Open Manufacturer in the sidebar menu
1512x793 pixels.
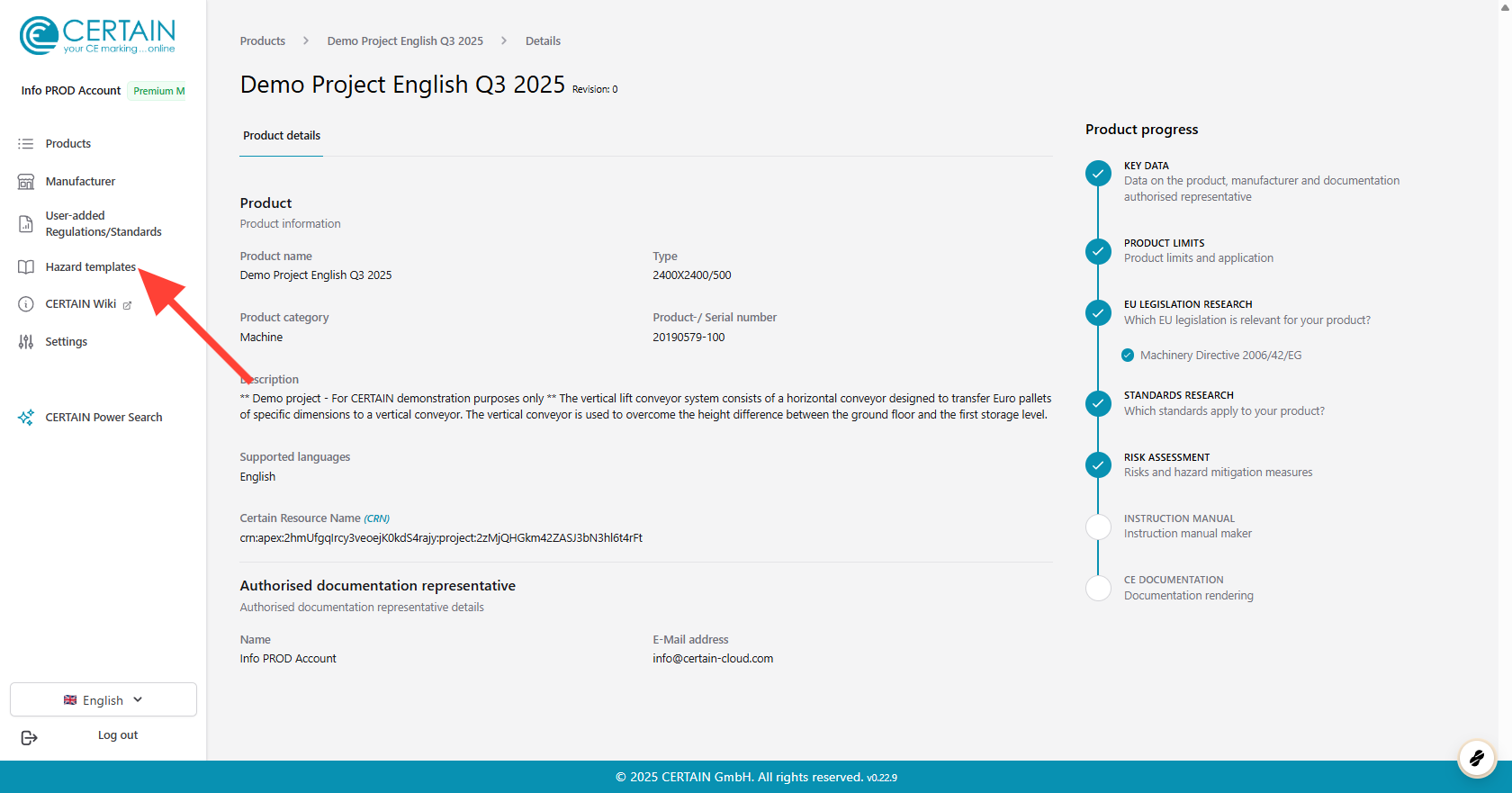pos(80,182)
